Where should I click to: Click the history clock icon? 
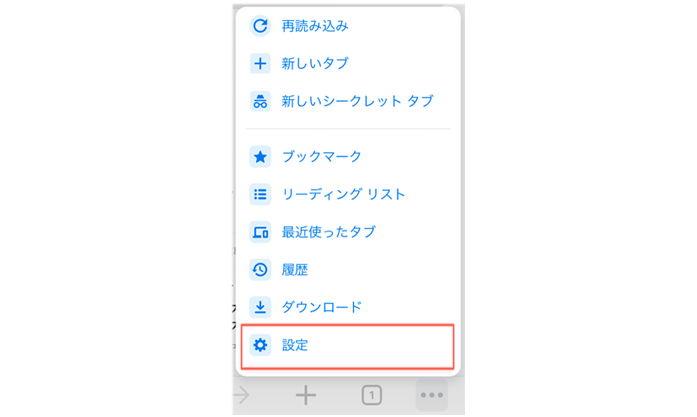(x=260, y=269)
